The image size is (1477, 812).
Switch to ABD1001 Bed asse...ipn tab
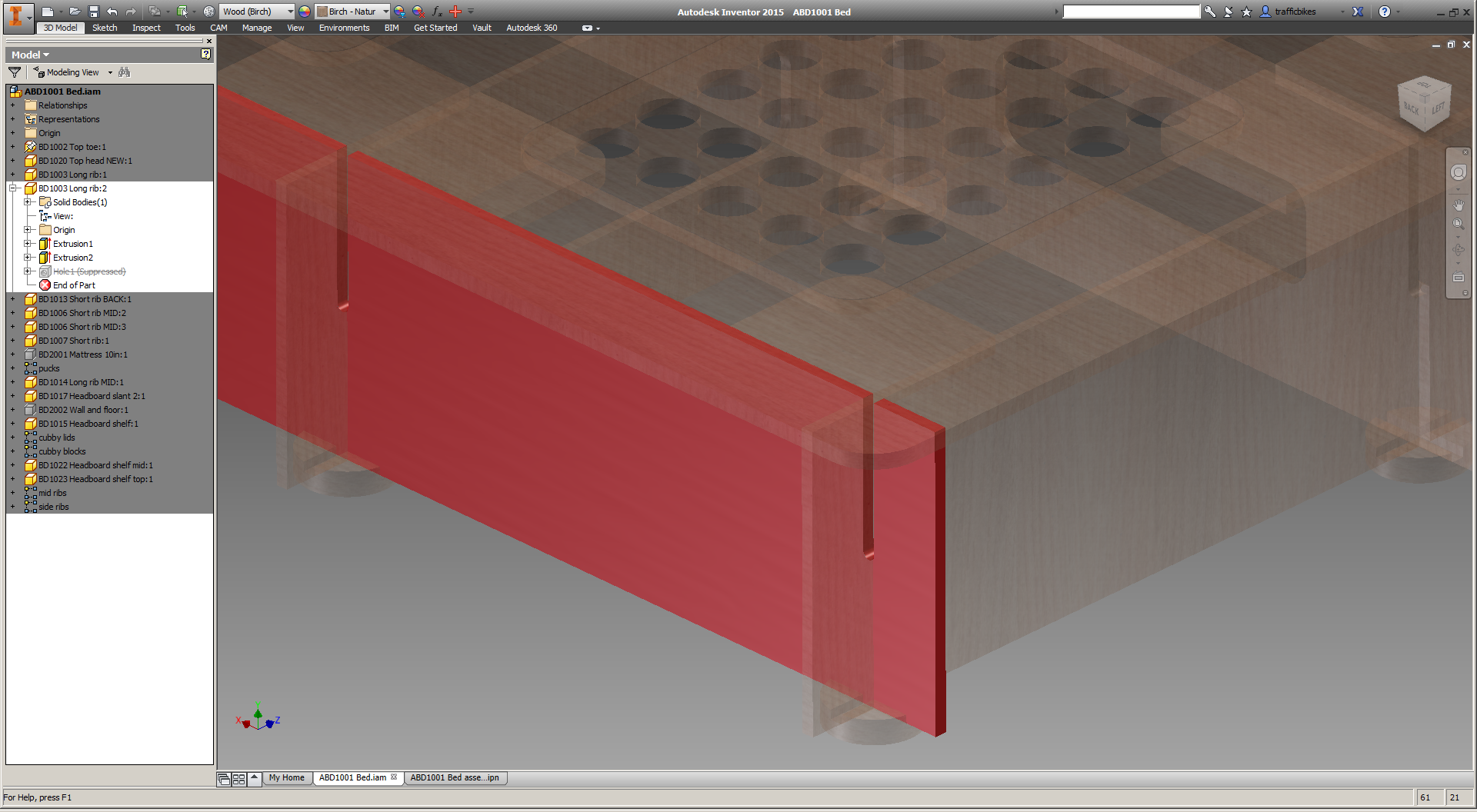[455, 778]
